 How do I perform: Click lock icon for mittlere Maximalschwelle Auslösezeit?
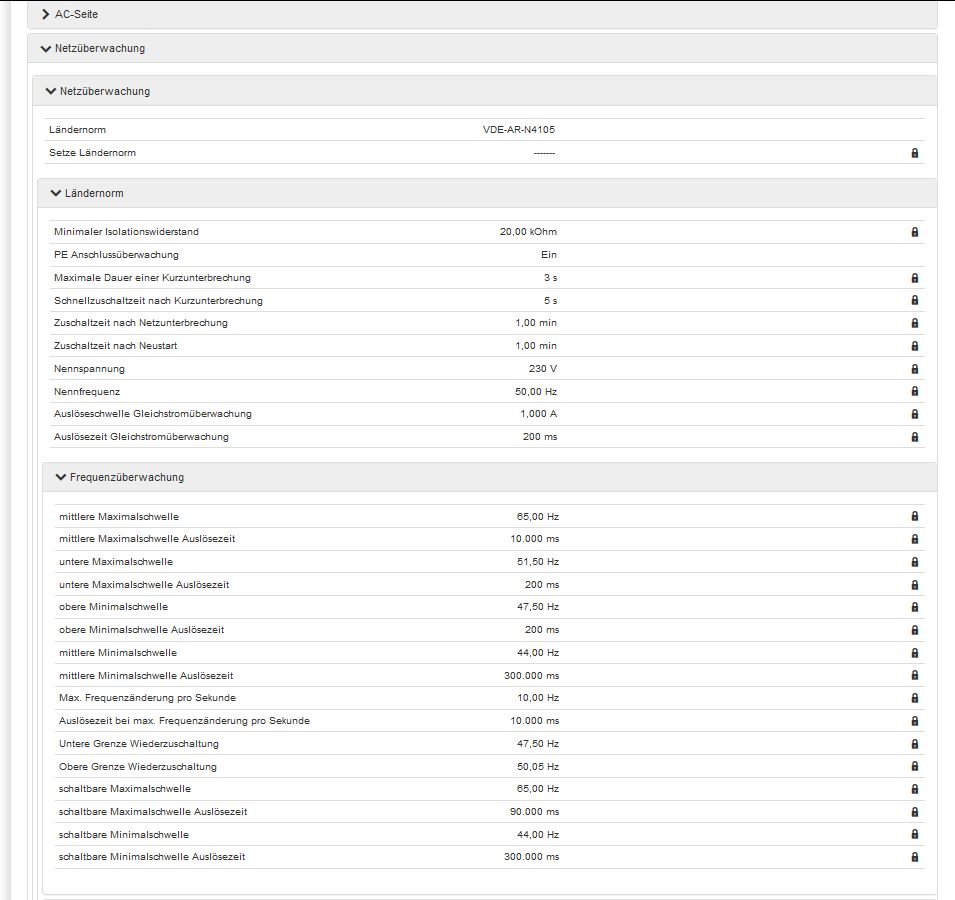click(x=914, y=539)
